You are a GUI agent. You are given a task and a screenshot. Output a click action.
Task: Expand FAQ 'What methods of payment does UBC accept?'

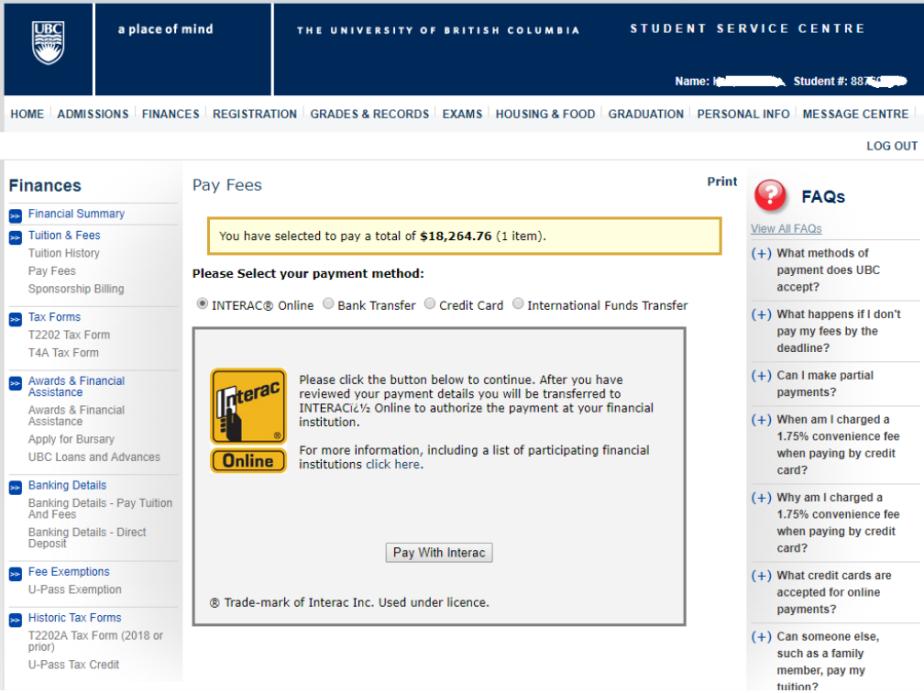tap(761, 253)
